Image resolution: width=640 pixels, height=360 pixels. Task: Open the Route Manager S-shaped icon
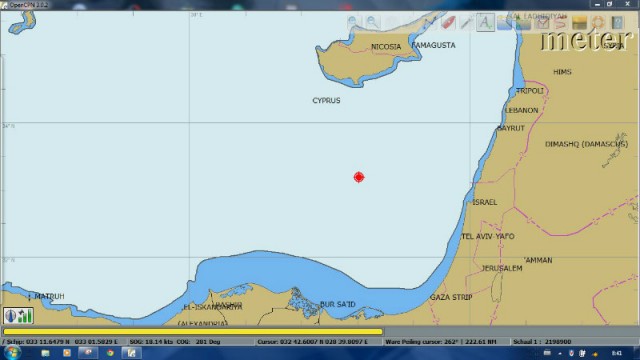(x=561, y=22)
